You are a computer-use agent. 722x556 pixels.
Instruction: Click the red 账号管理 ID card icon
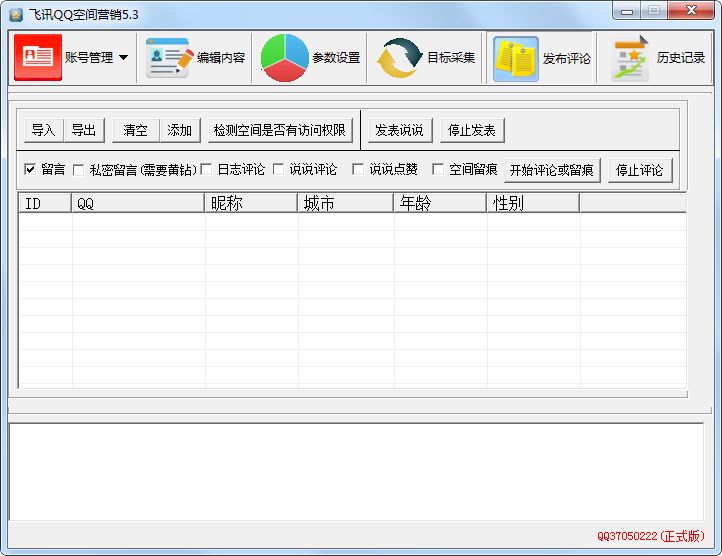(38, 58)
